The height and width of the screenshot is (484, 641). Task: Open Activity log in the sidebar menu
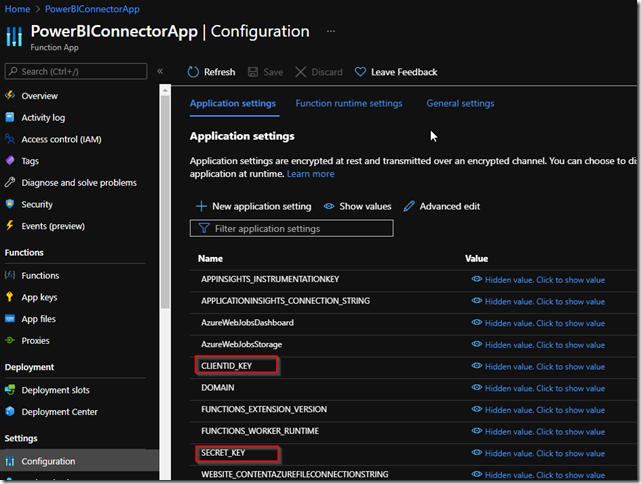pyautogui.click(x=43, y=117)
